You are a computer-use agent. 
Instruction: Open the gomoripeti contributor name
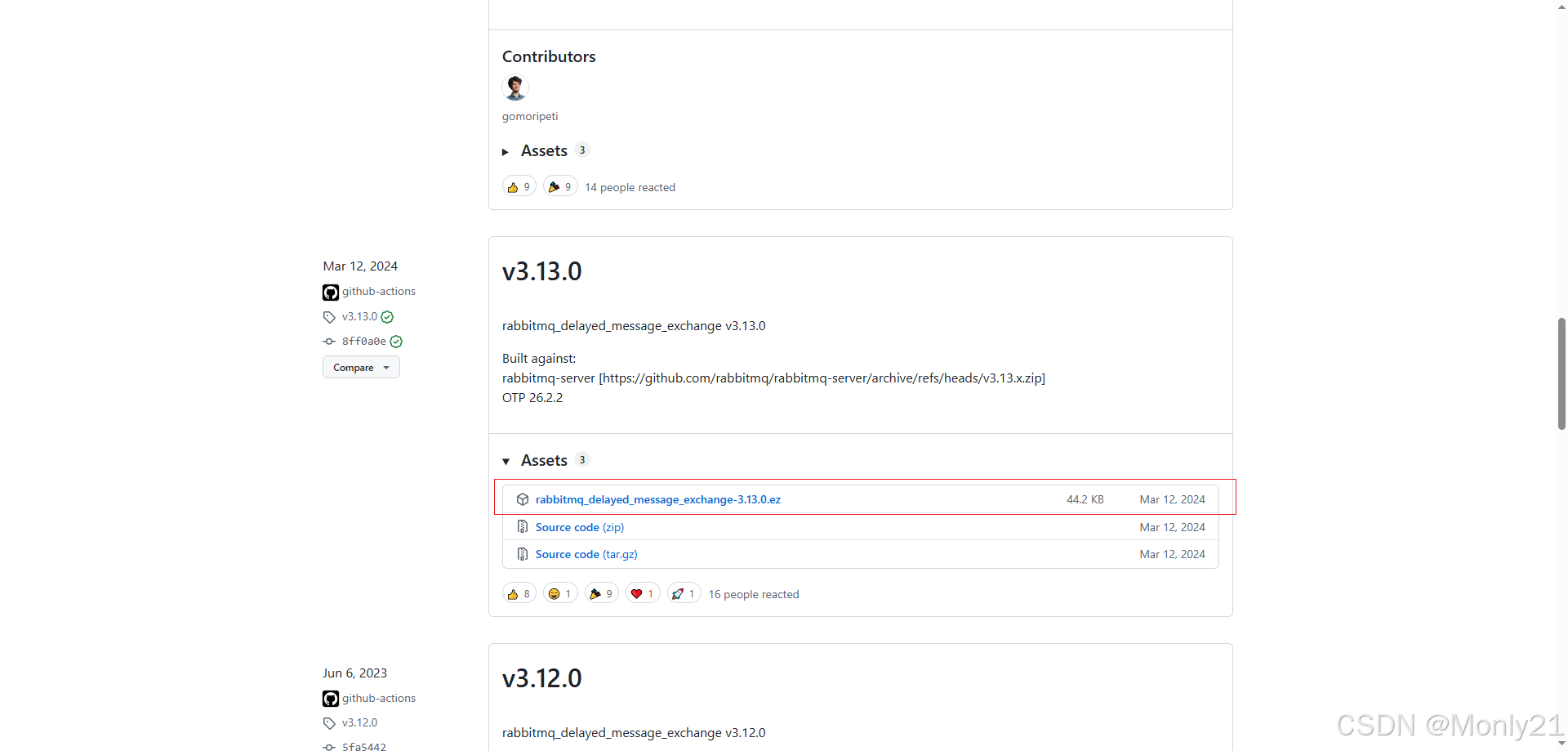(x=530, y=117)
